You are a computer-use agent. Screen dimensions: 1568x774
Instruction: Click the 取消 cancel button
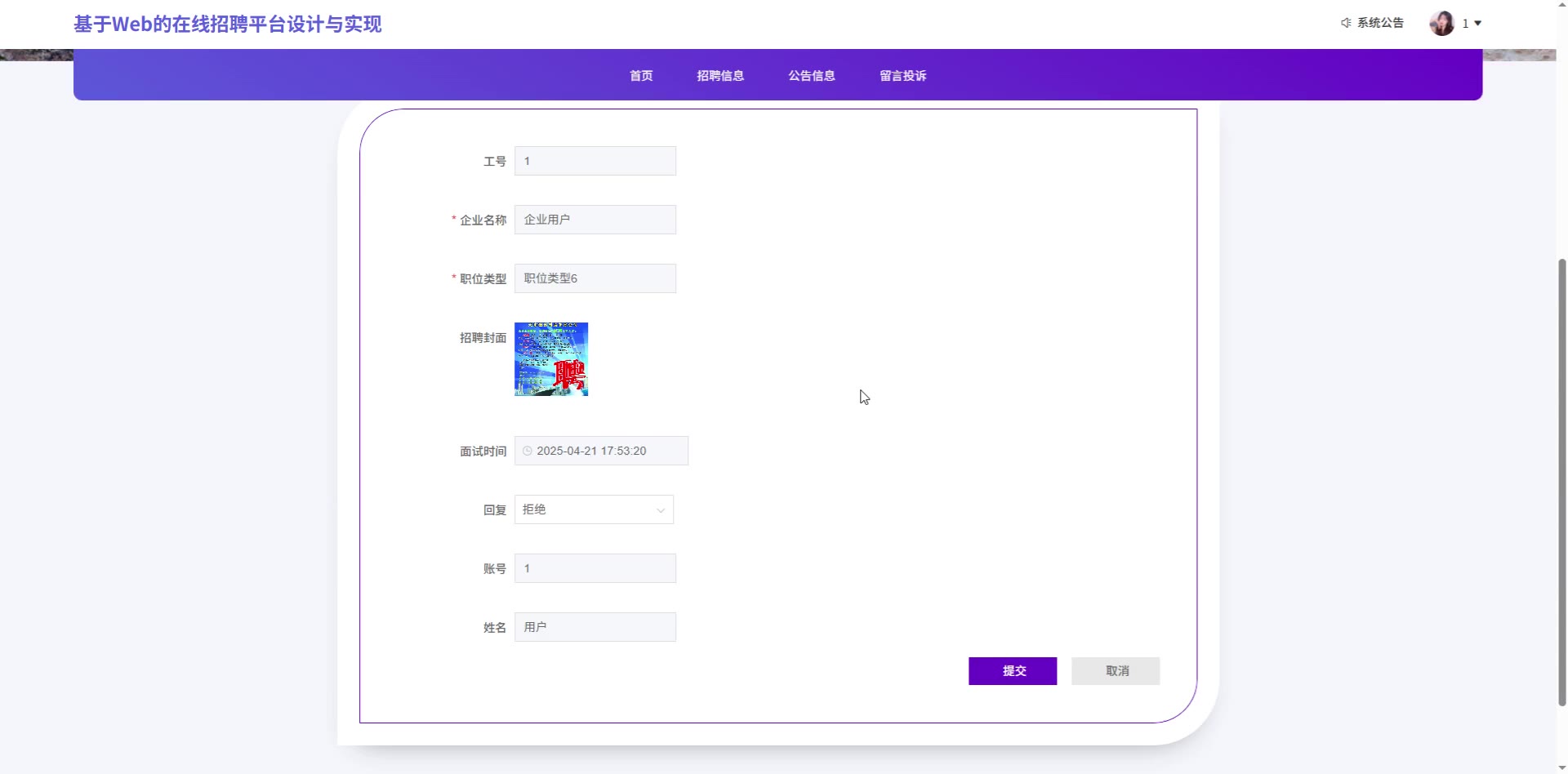(1116, 671)
